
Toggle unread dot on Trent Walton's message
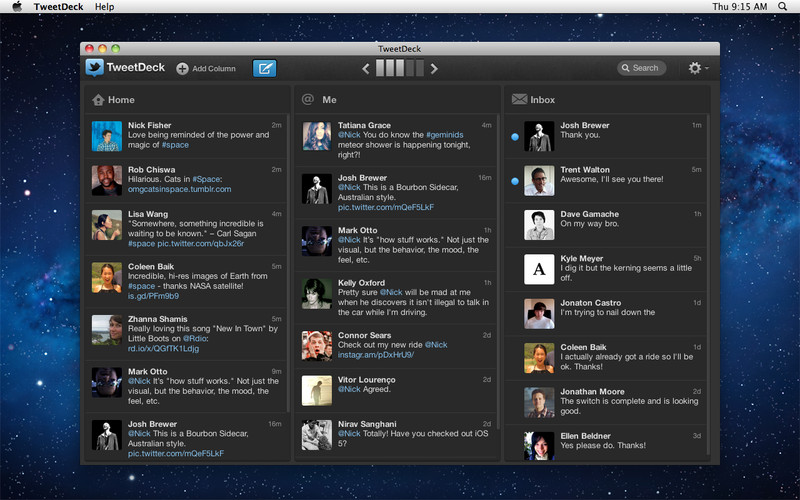coord(515,181)
